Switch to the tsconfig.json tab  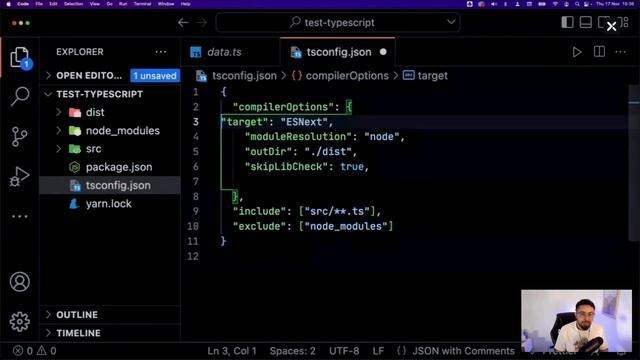click(338, 52)
